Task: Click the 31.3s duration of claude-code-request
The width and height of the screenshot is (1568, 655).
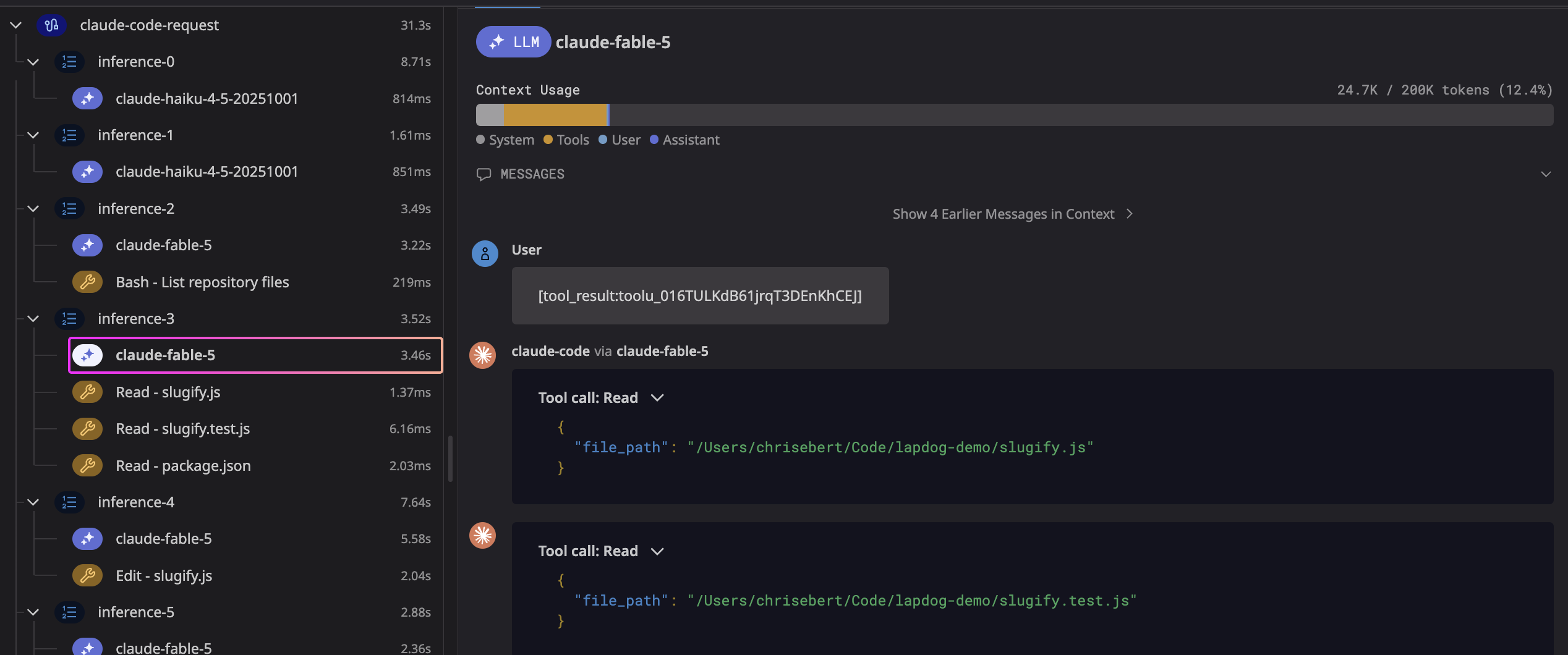Action: 415,25
